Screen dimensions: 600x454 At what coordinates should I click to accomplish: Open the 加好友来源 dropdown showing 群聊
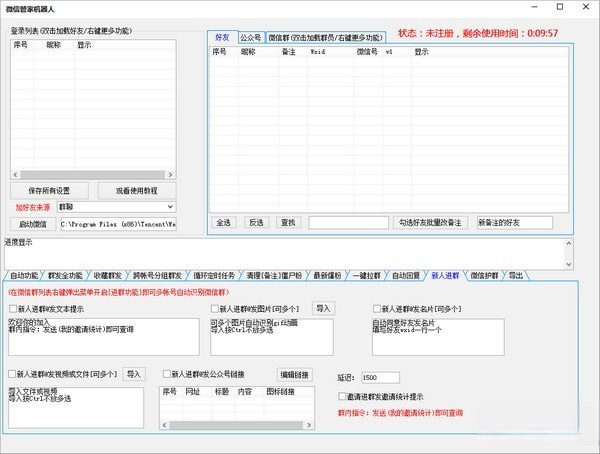point(116,207)
